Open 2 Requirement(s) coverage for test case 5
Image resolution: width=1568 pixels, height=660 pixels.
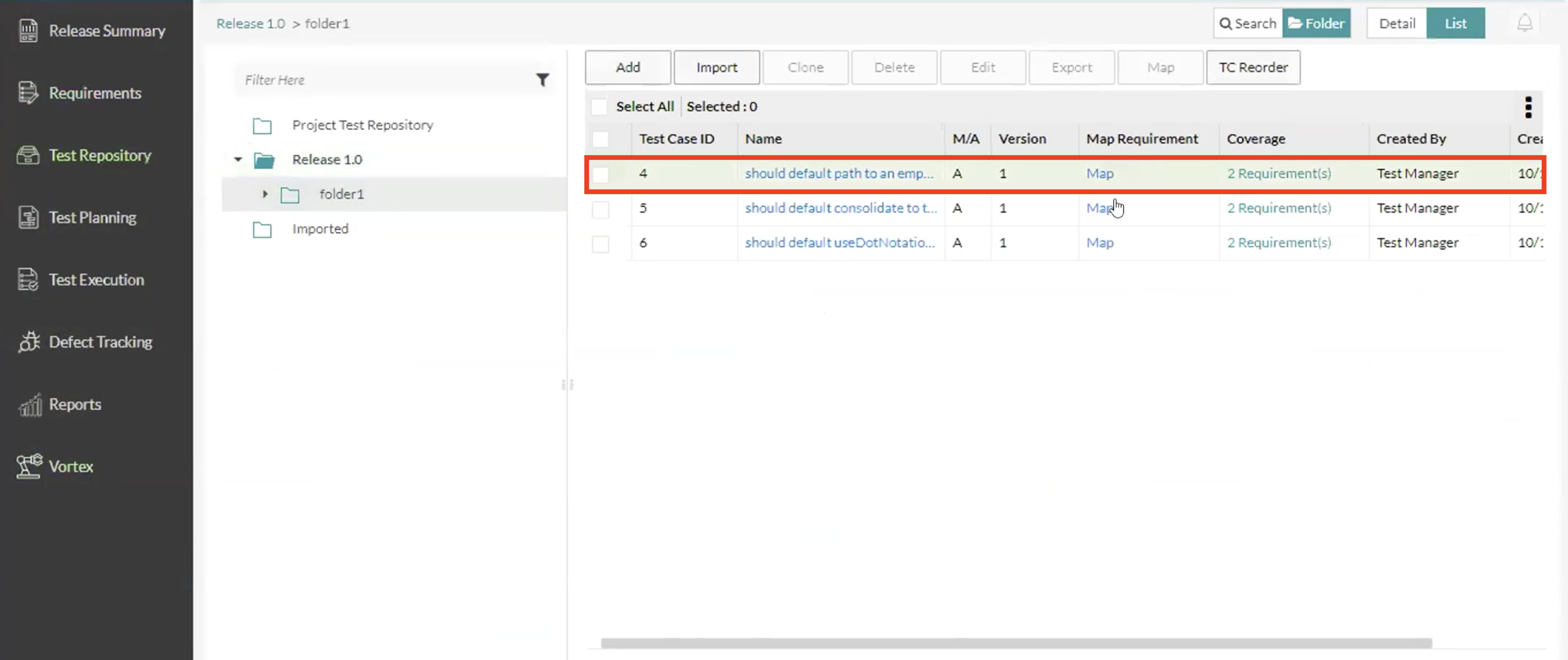[1279, 208]
